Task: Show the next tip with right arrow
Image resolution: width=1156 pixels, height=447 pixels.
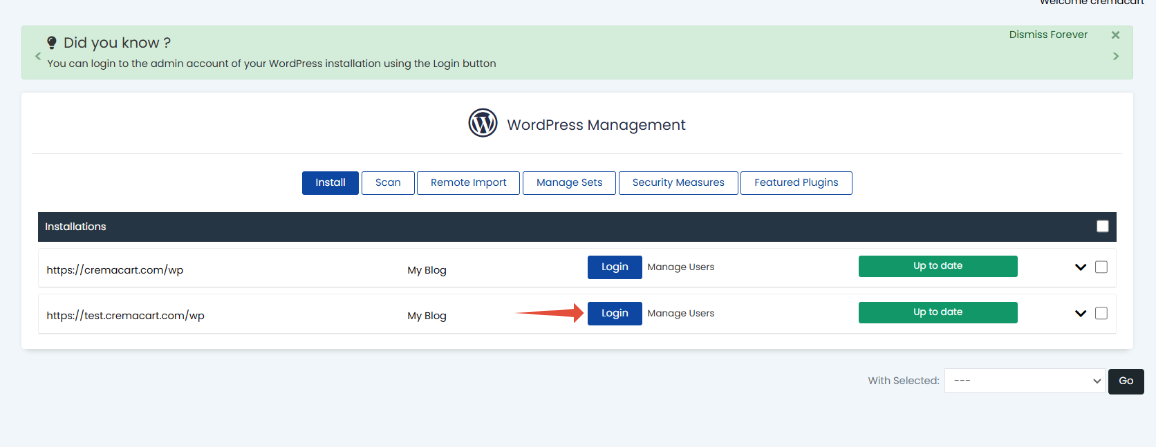Action: pos(1116,56)
